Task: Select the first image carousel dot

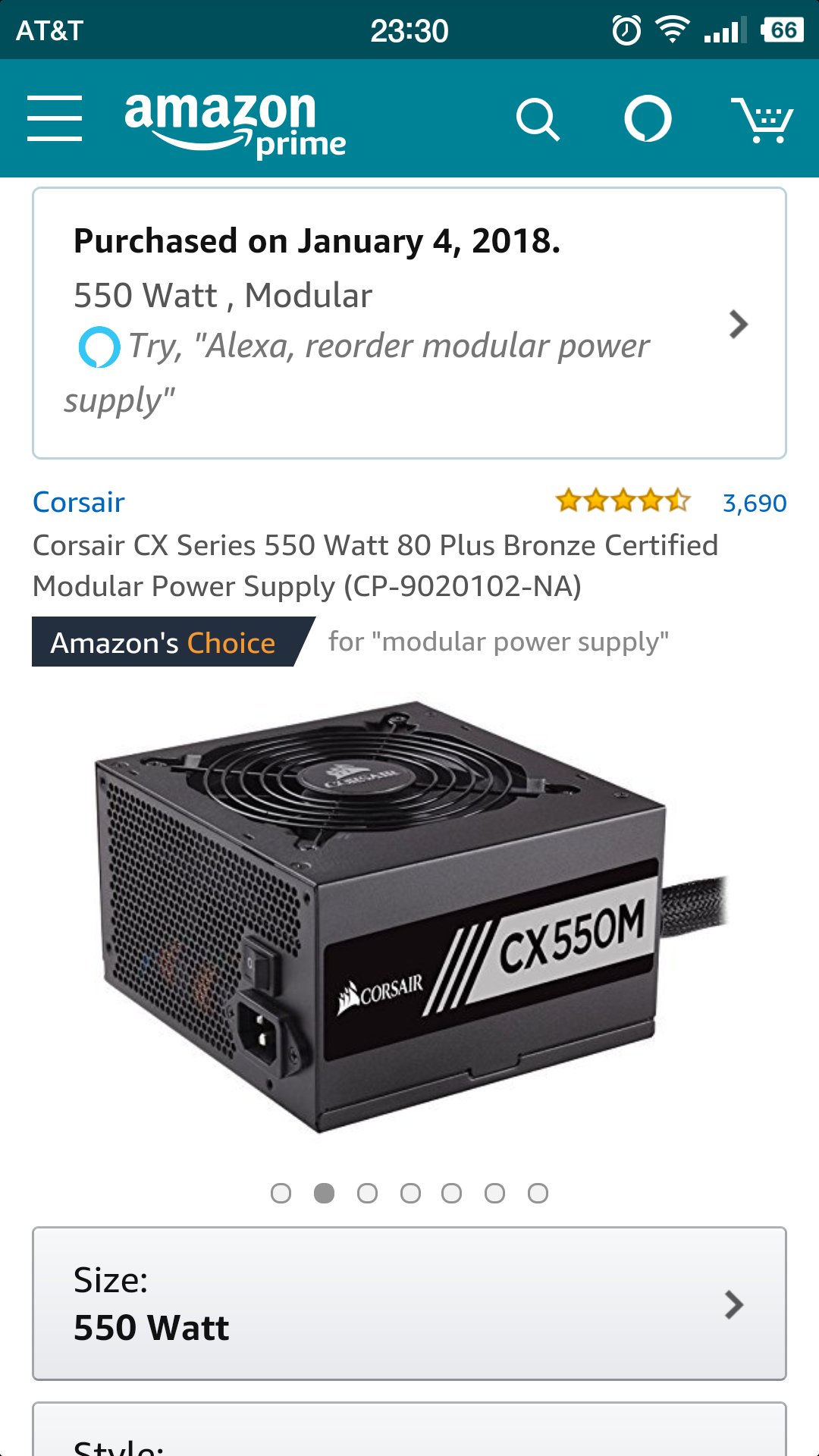Action: [x=281, y=1193]
